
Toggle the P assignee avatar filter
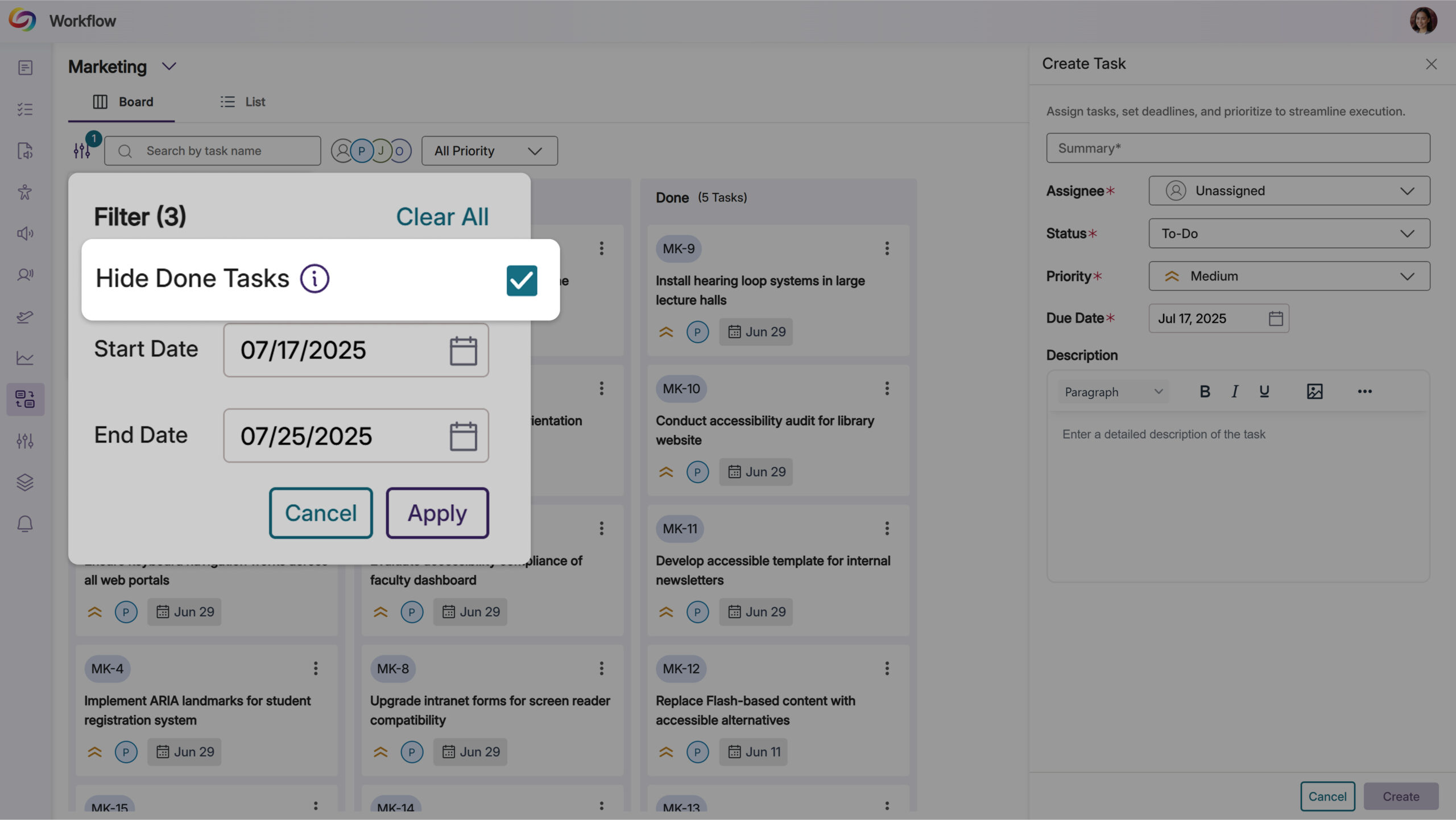click(x=362, y=151)
